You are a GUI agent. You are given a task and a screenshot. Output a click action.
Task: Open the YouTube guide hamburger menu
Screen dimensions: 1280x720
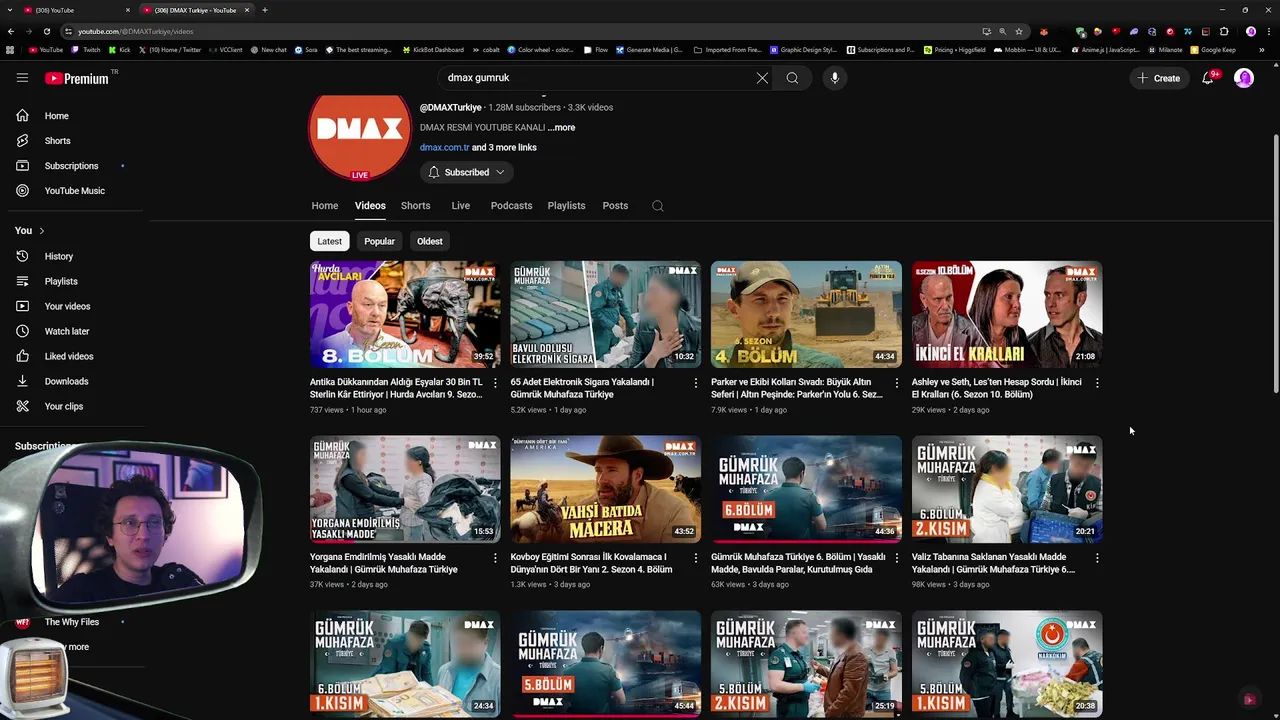(x=22, y=78)
